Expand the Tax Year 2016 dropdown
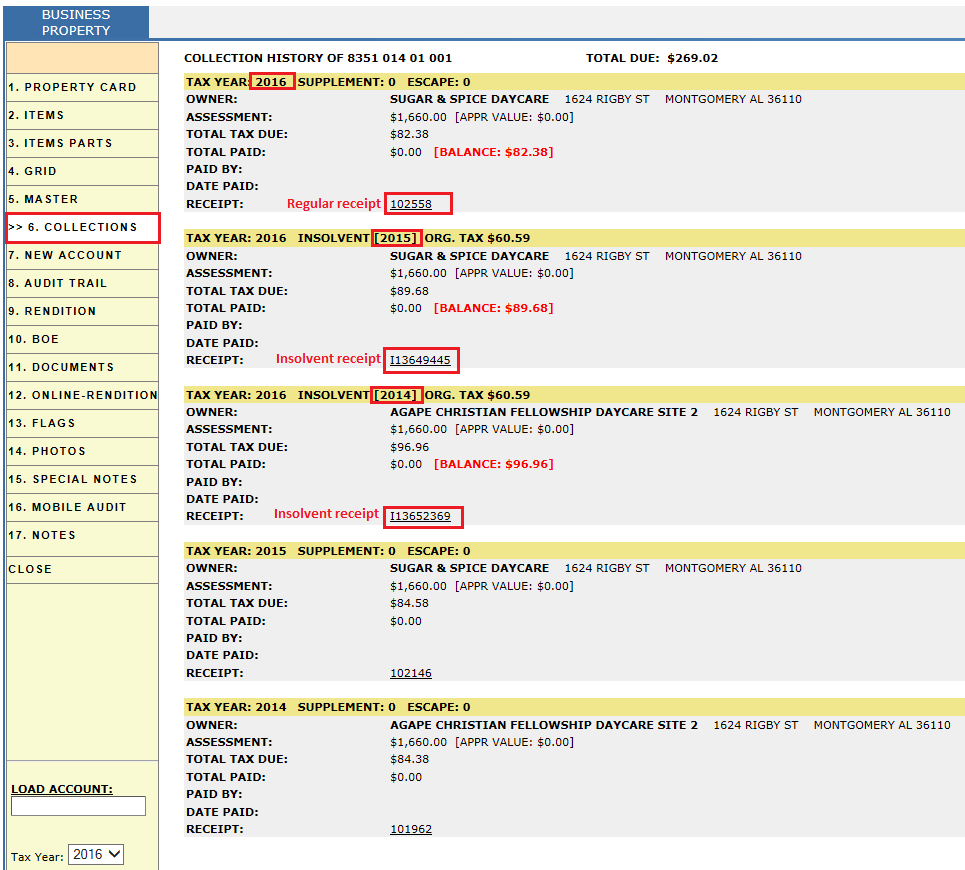 95,855
